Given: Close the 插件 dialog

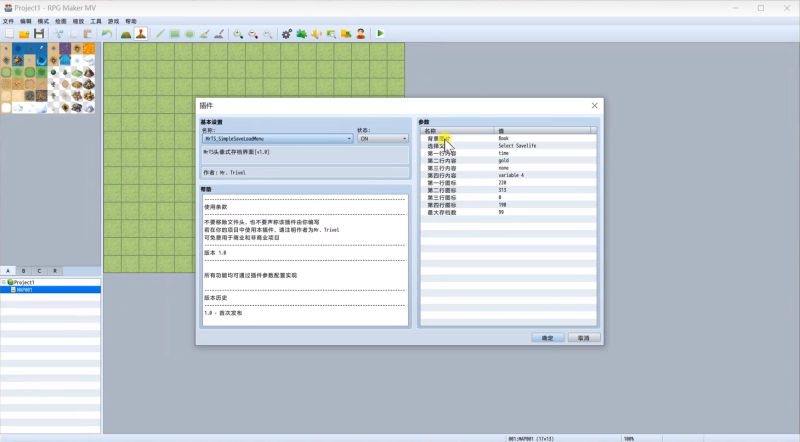Looking at the screenshot, I should pos(594,106).
